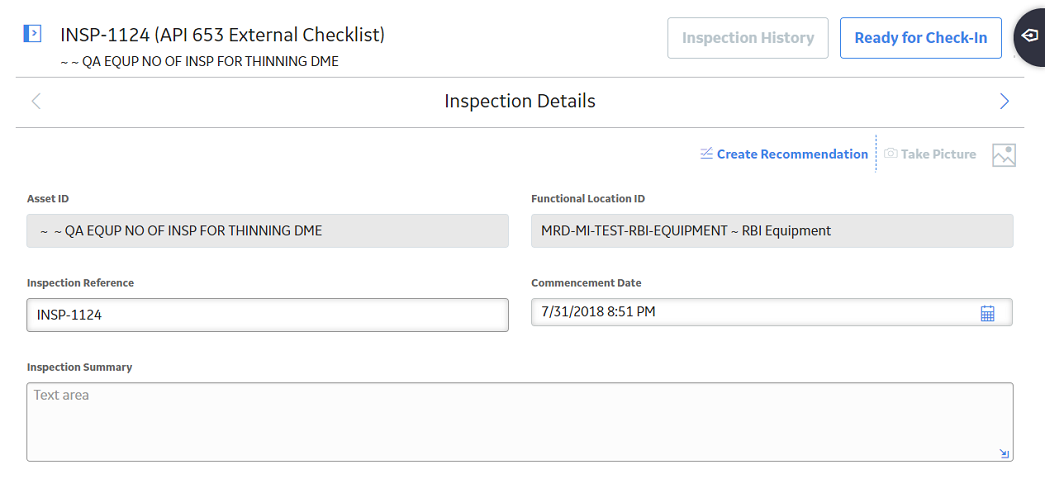The image size is (1045, 479).
Task: Open Inspection History
Action: (x=748, y=38)
